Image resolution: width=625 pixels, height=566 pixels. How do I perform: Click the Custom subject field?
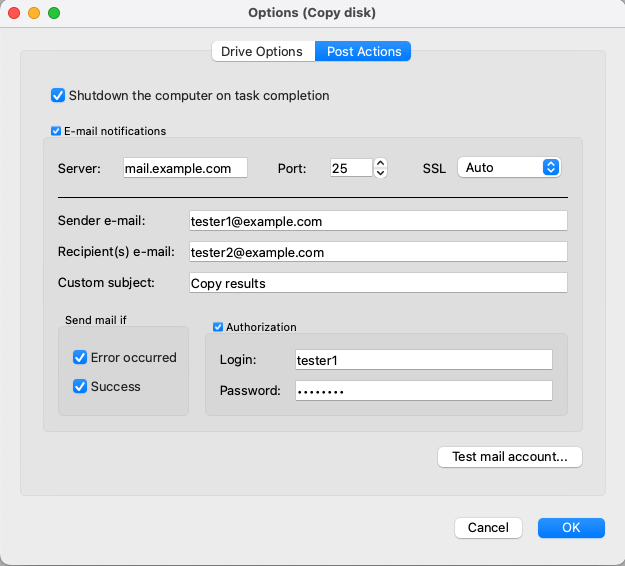click(378, 283)
